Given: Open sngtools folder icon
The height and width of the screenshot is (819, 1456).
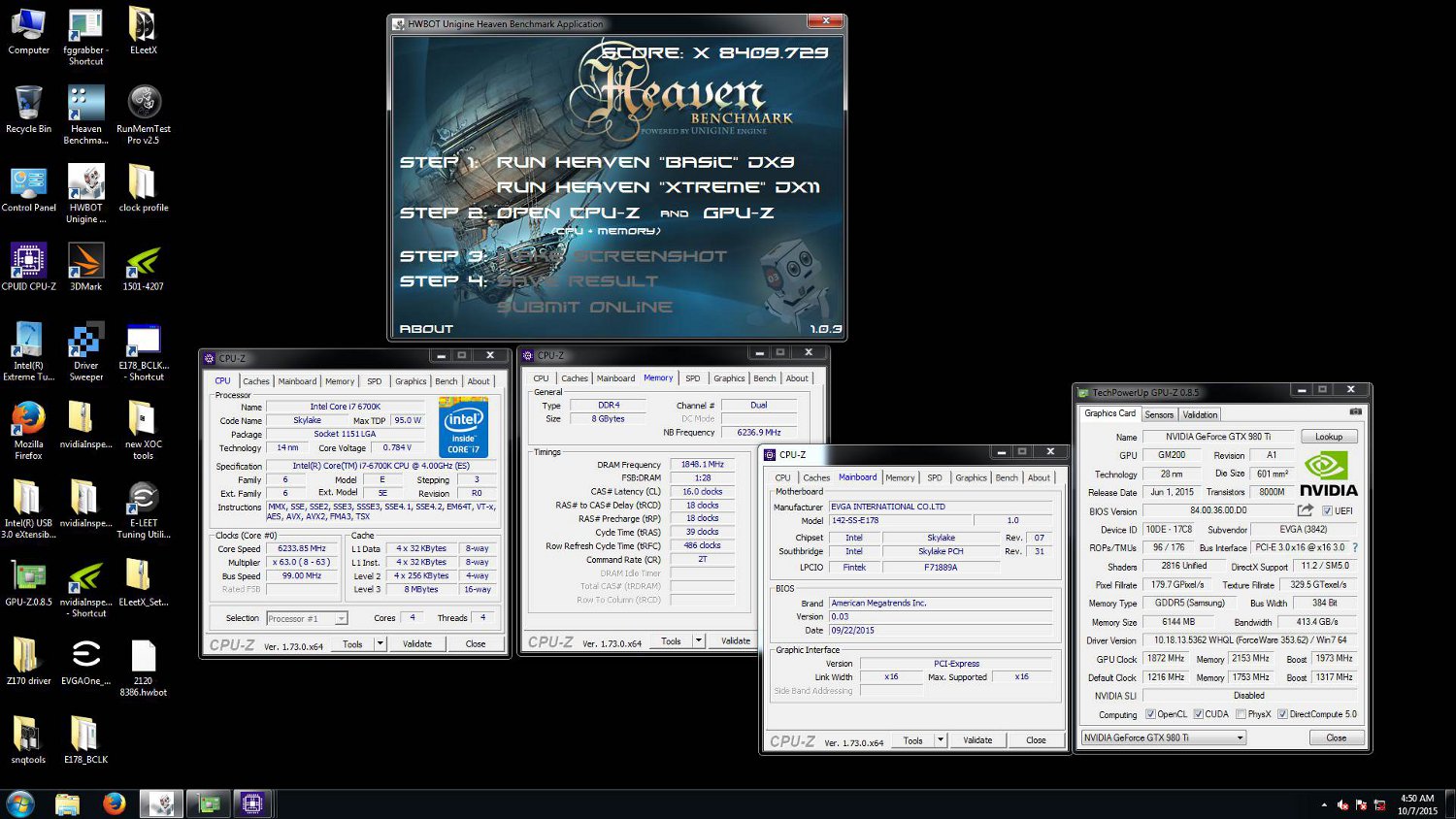Looking at the screenshot, I should 28,740.
